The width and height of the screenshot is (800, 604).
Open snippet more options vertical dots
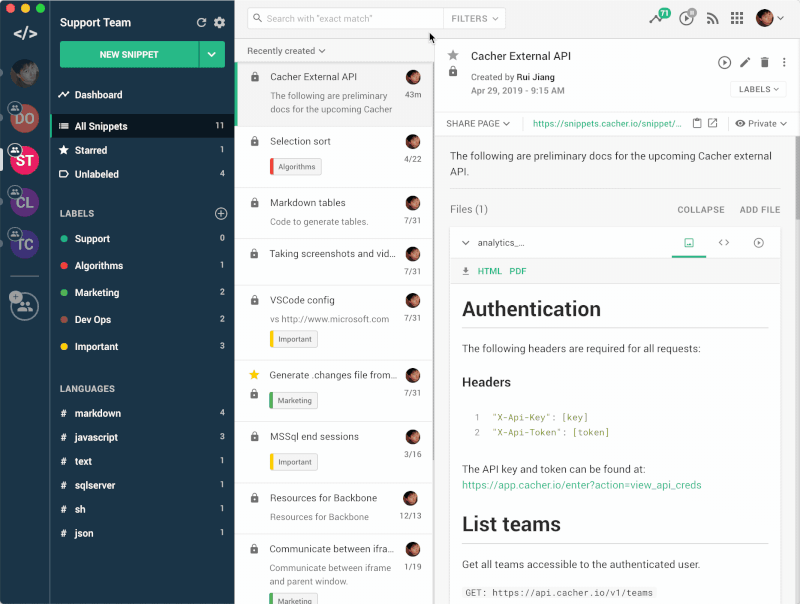tap(784, 62)
